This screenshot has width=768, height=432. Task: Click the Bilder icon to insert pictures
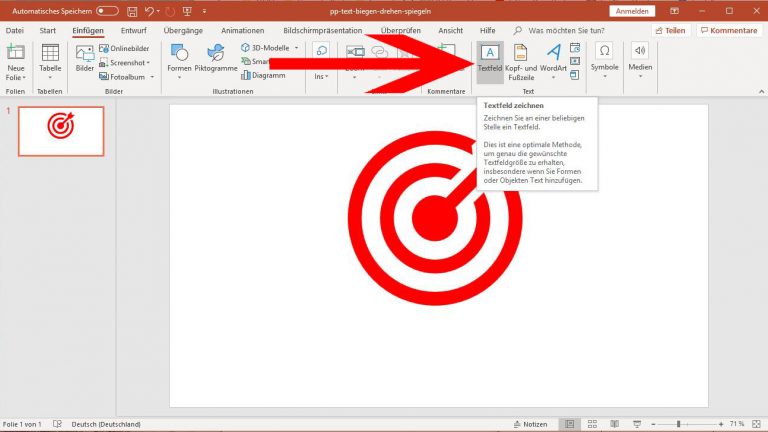(85, 60)
